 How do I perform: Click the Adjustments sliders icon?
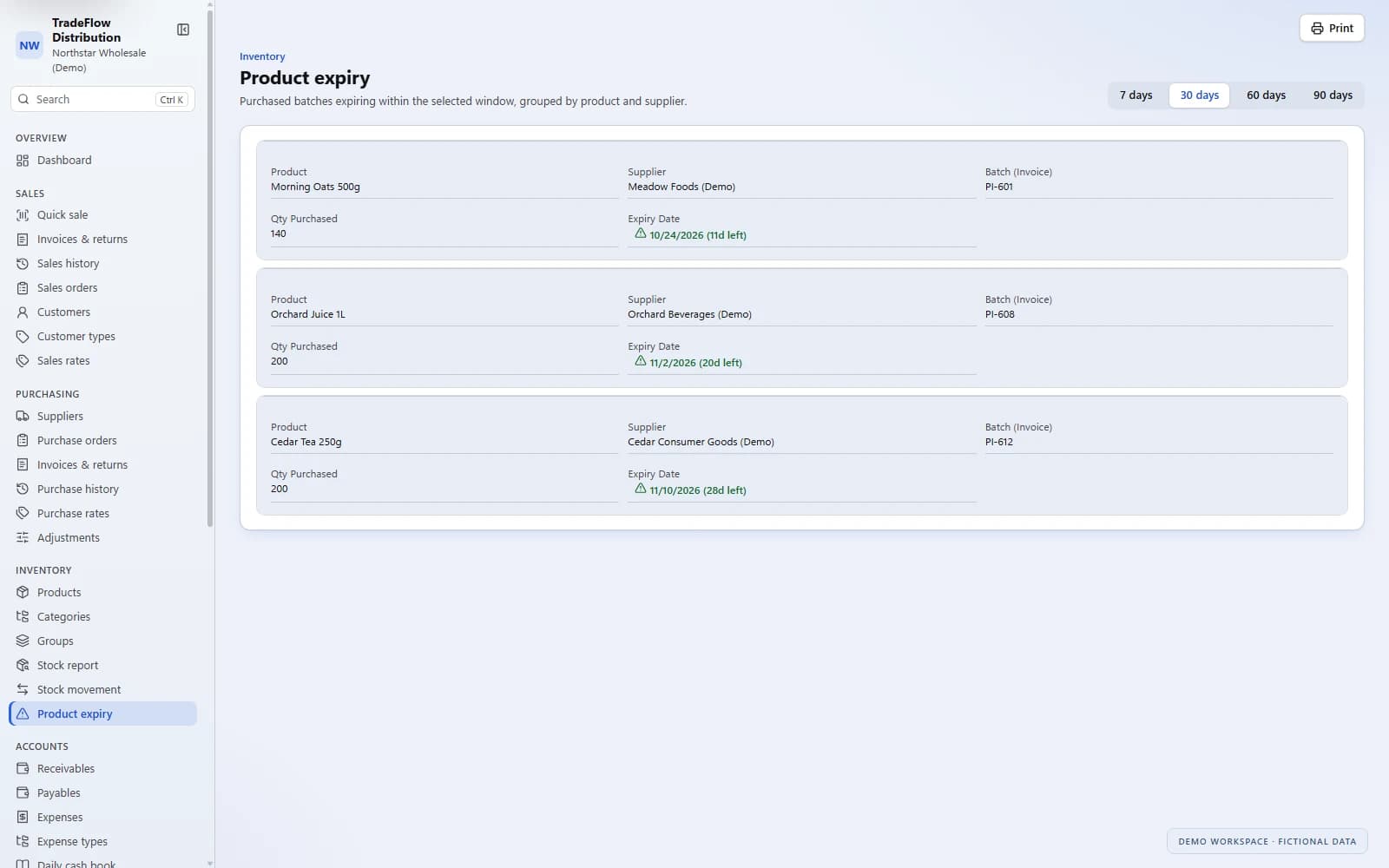(23, 538)
